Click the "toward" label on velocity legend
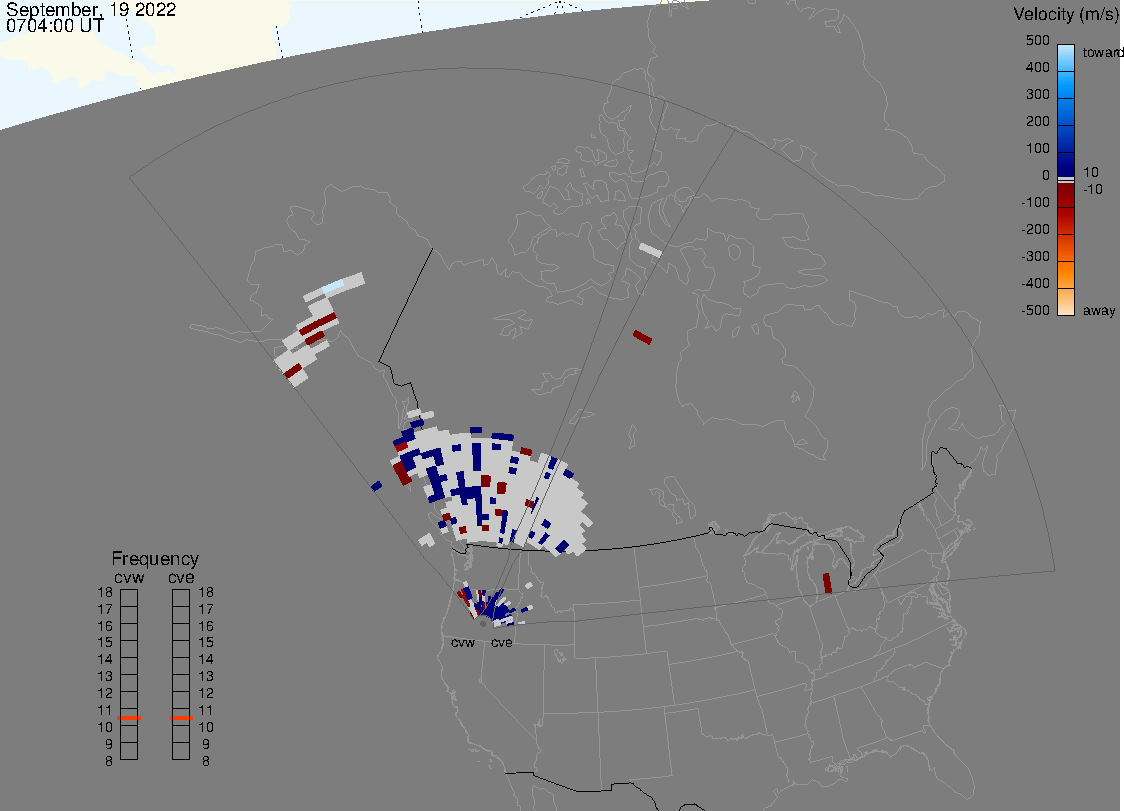1124x811 pixels. [x=1102, y=52]
